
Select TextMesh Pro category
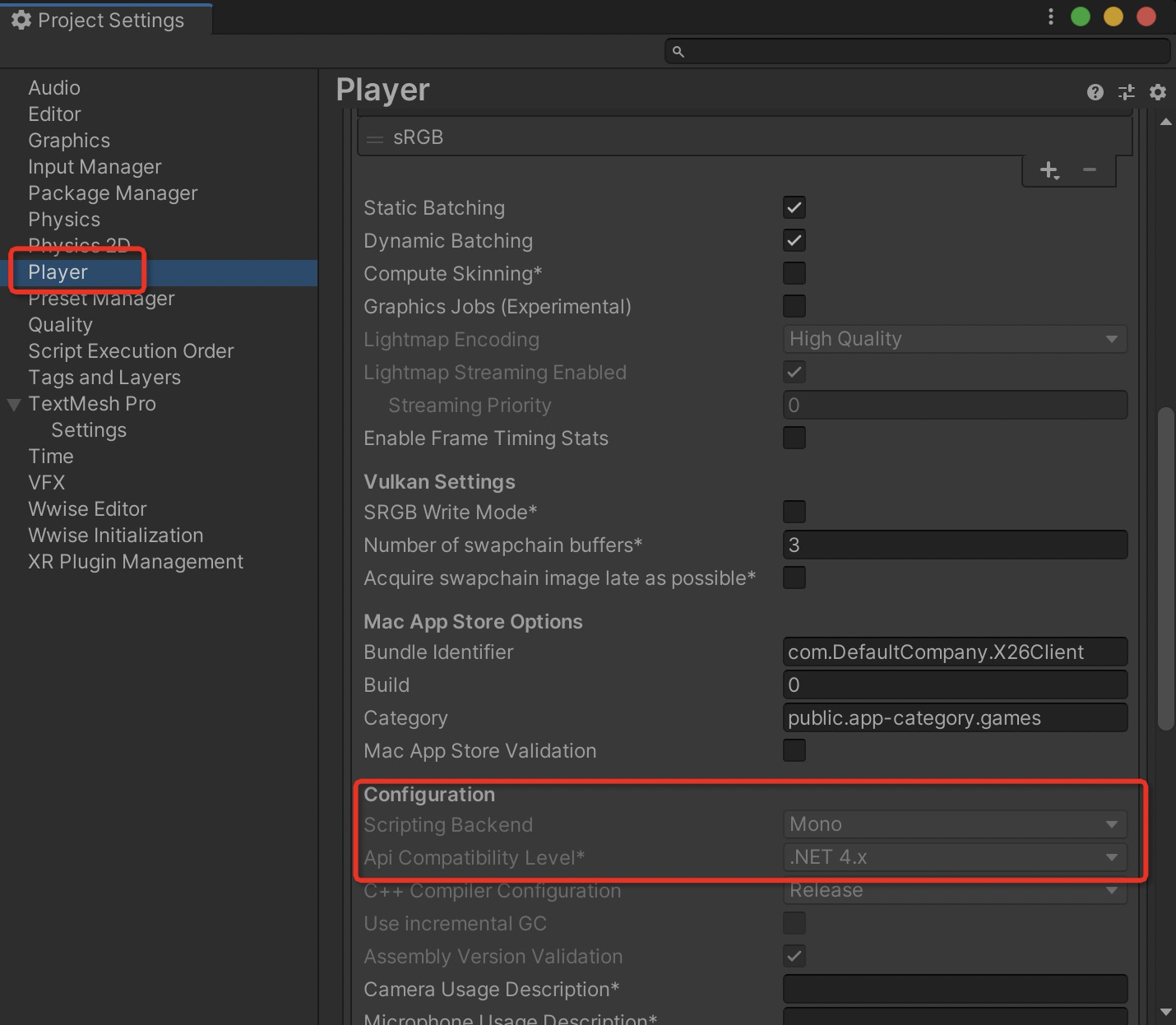pos(92,404)
